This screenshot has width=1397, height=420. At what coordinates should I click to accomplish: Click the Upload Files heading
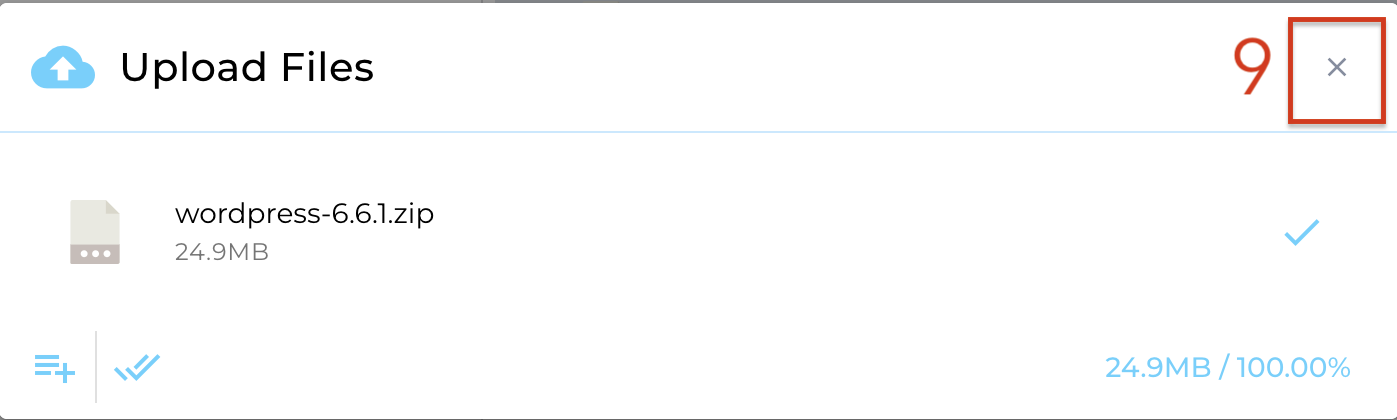(x=247, y=68)
